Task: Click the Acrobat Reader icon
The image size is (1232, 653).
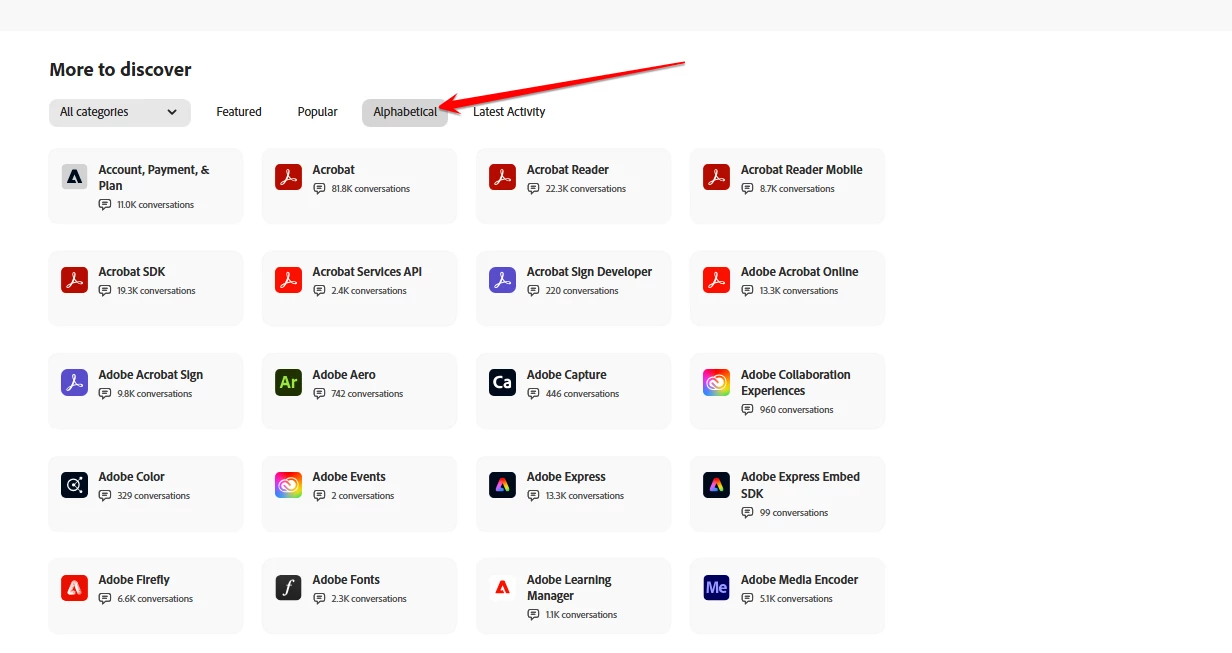Action: (502, 177)
